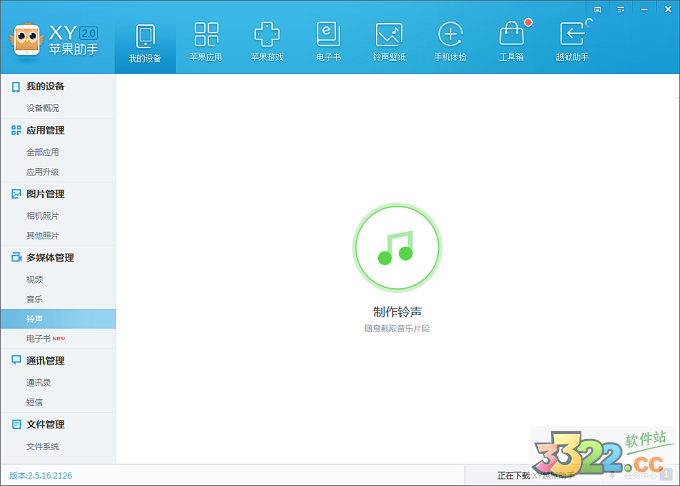The height and width of the screenshot is (486, 680).
Task: Open 通讯录 contacts
Action: (38, 383)
